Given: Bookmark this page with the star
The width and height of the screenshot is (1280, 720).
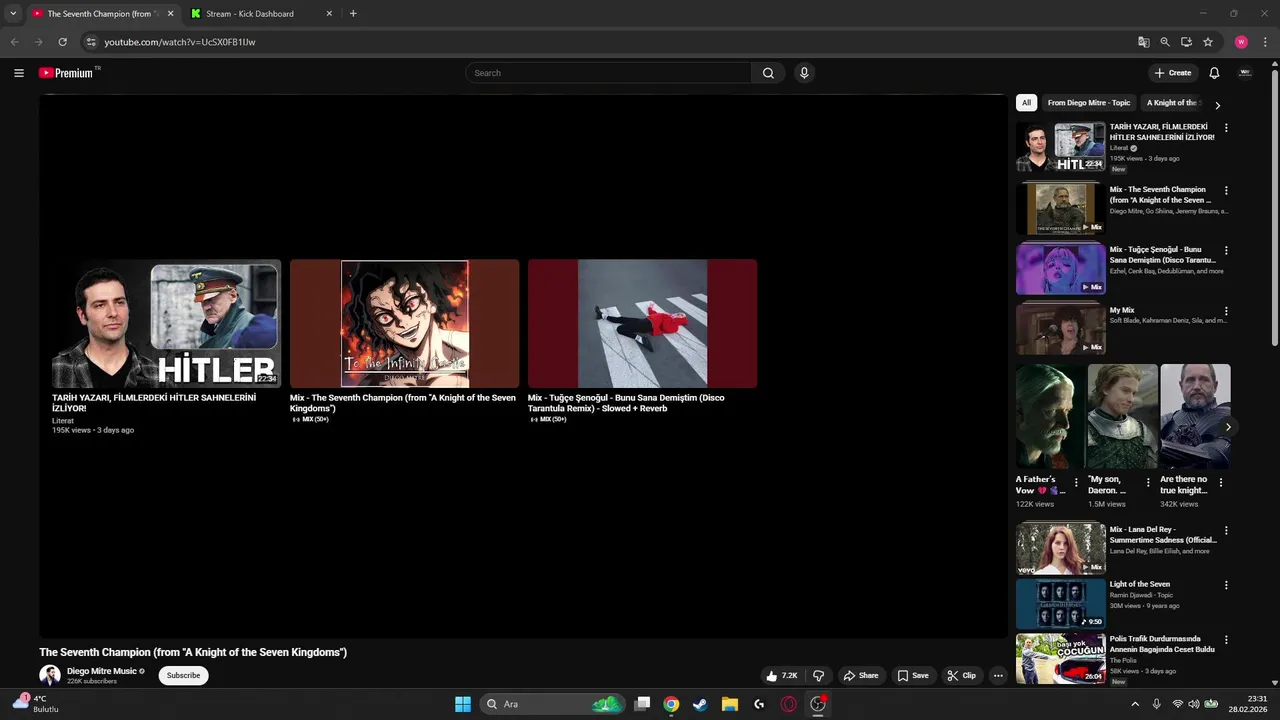Looking at the screenshot, I should 1208,42.
